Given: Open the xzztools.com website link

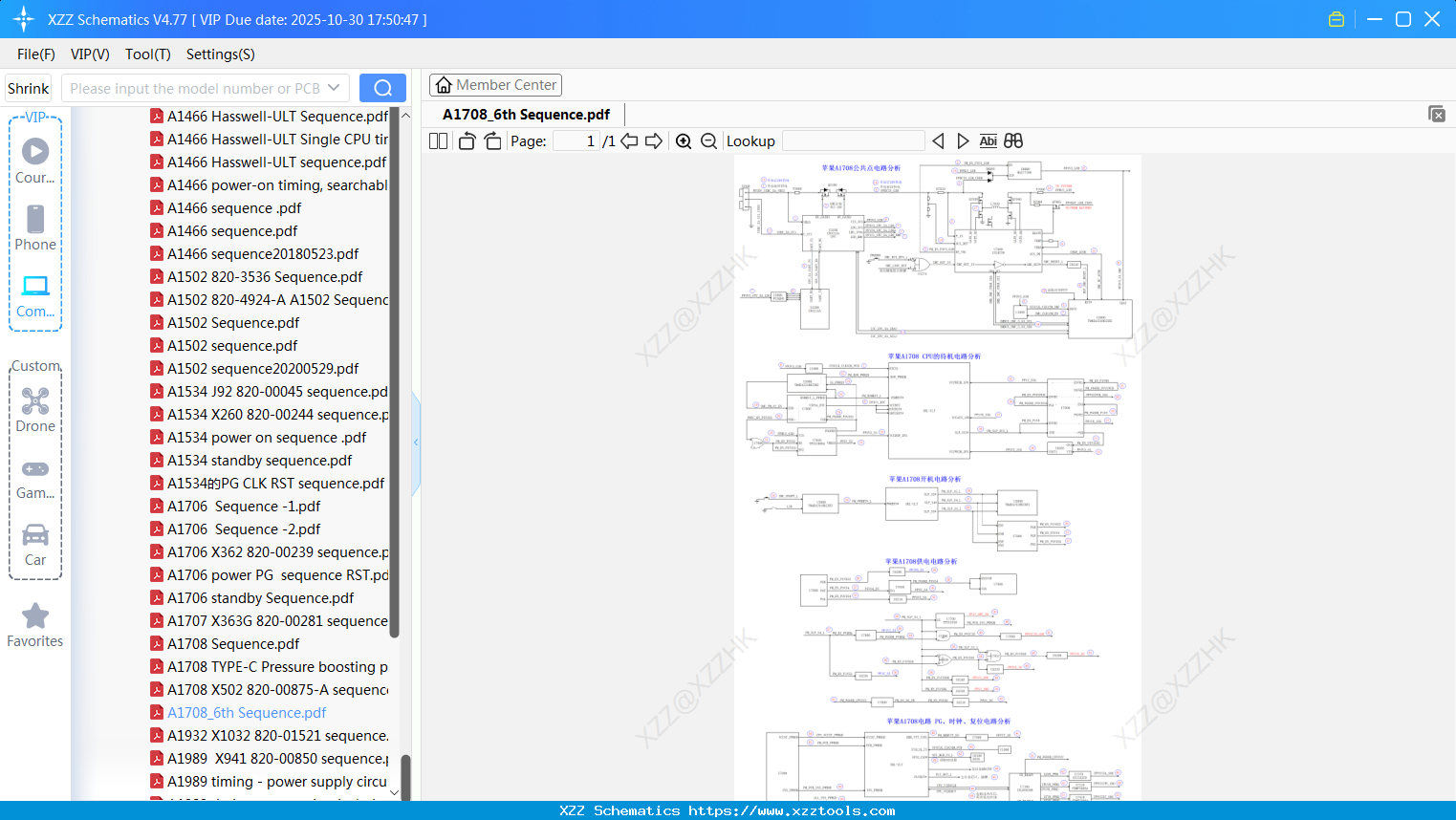Looking at the screenshot, I should (792, 810).
